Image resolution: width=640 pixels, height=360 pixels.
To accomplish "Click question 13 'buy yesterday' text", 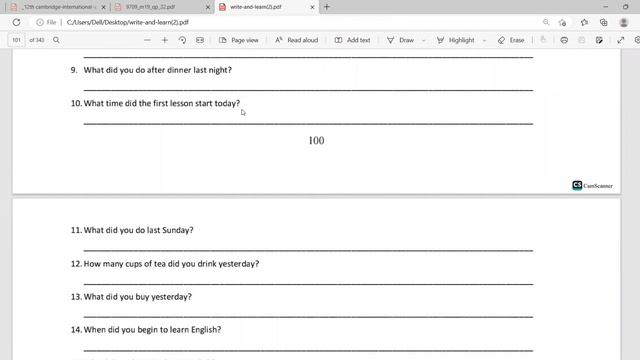I will click(163, 297).
